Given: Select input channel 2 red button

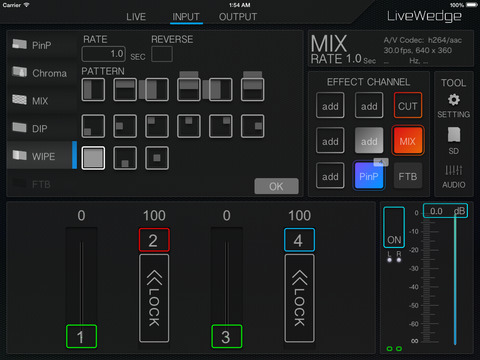Looking at the screenshot, I should point(154,240).
